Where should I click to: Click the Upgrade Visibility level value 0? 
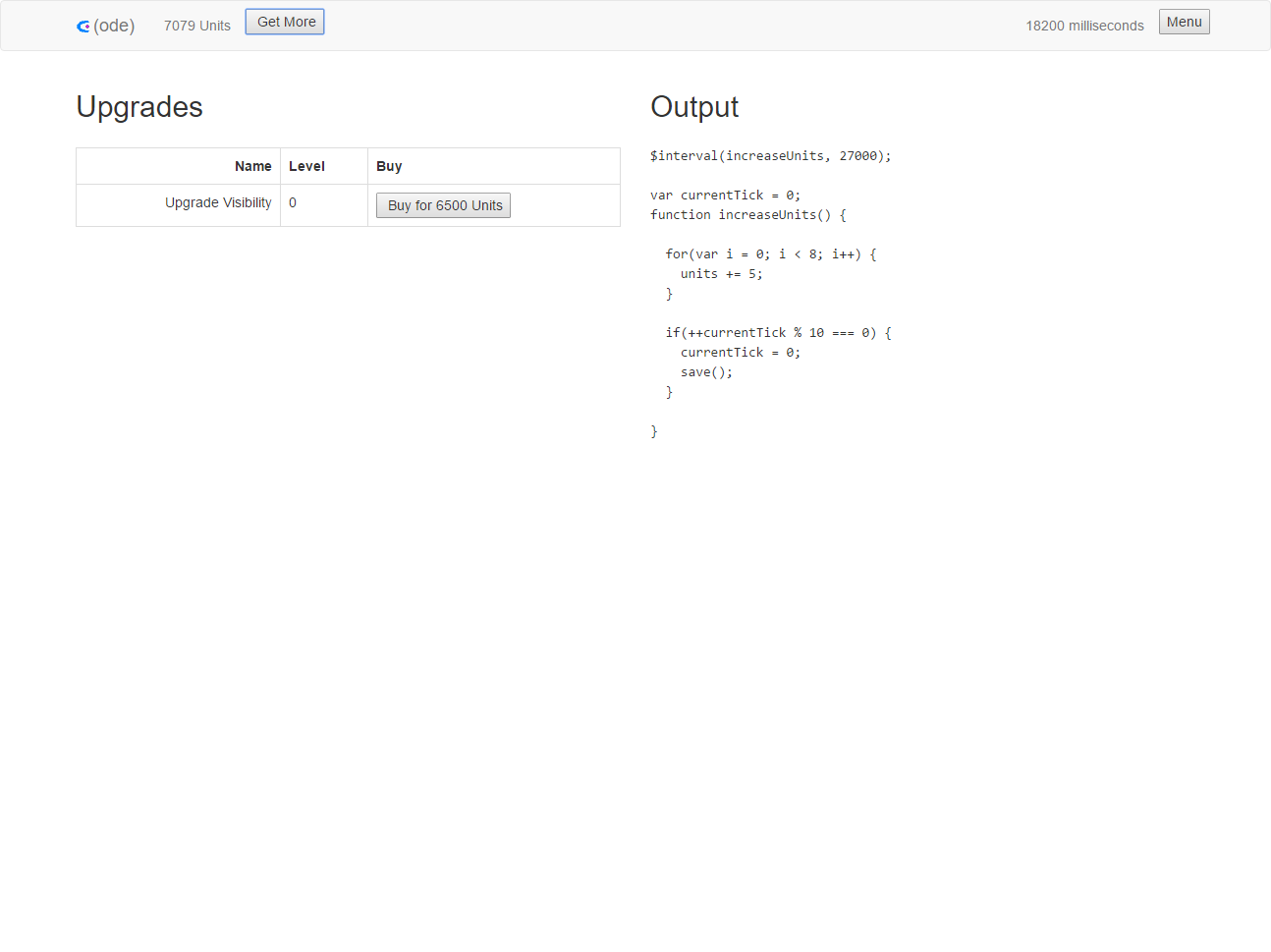coord(293,202)
